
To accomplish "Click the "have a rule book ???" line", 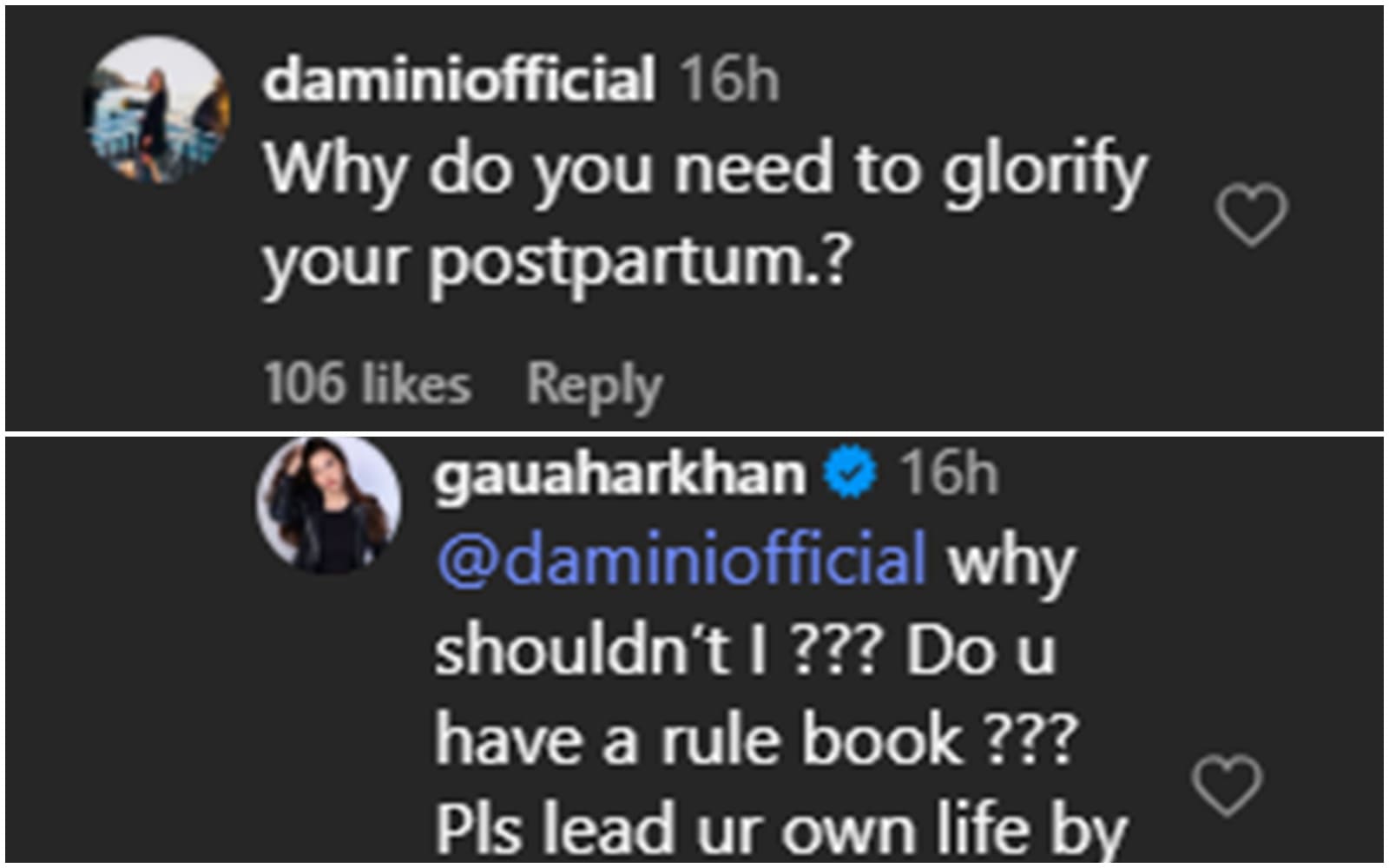I will 755,740.
